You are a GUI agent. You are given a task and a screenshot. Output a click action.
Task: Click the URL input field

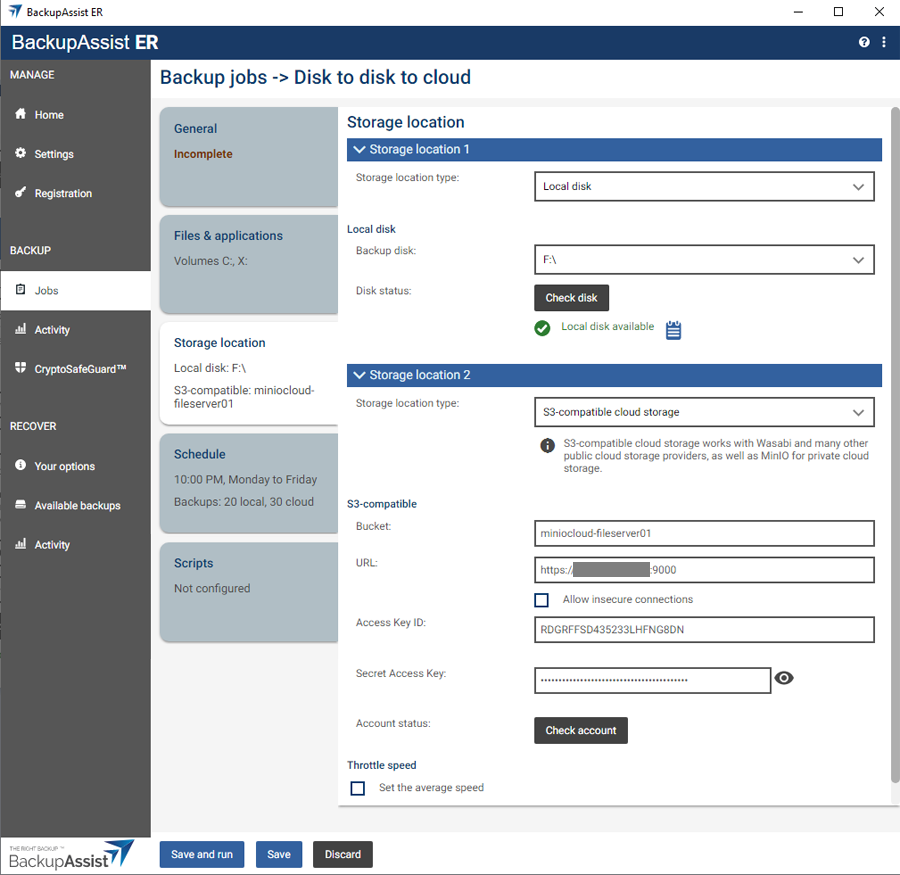(x=704, y=570)
